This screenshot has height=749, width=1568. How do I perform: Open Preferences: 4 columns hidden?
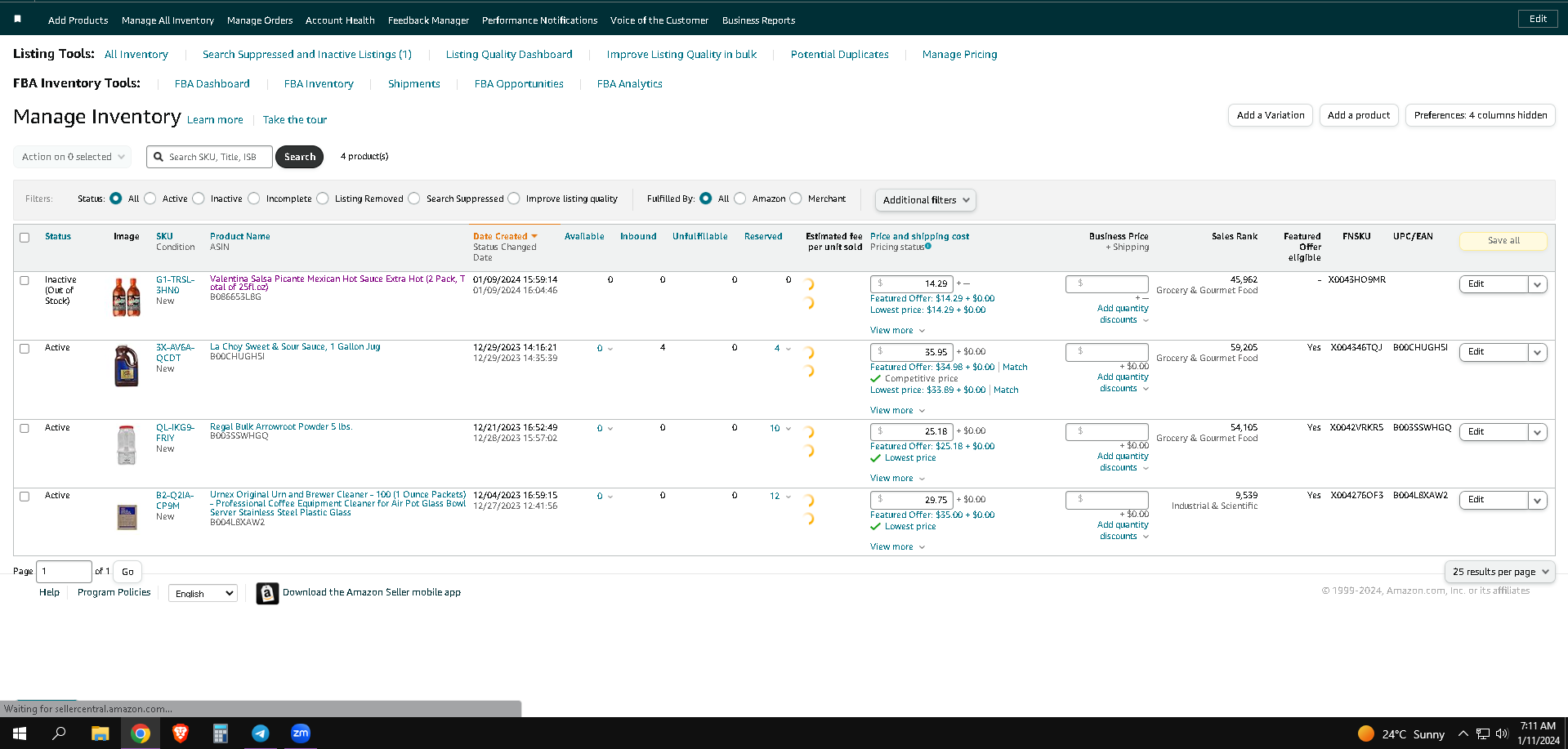(x=1481, y=115)
